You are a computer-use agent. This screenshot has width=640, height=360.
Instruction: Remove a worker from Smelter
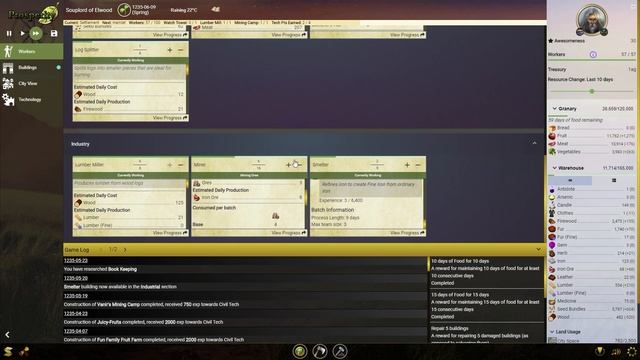(418, 165)
